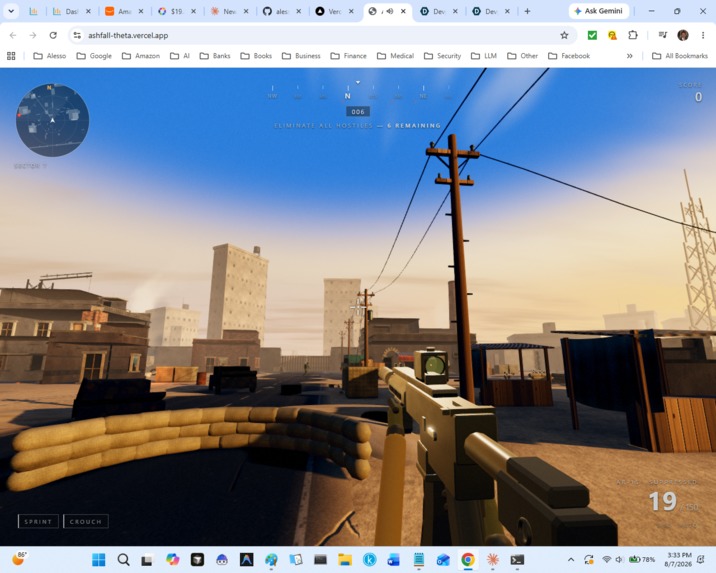Switch to the $19 Google tab
The height and width of the screenshot is (573, 716).
176,11
